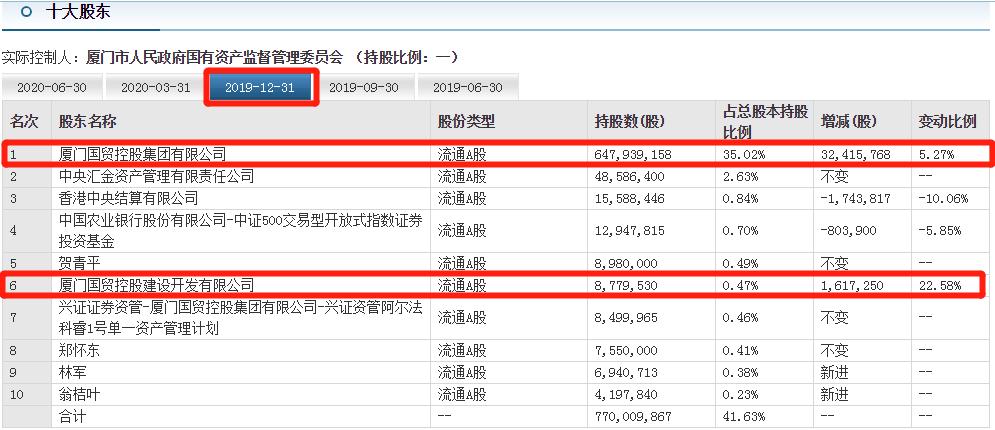Click the 变动比例 column header
Image resolution: width=995 pixels, height=430 pixels.
947,122
